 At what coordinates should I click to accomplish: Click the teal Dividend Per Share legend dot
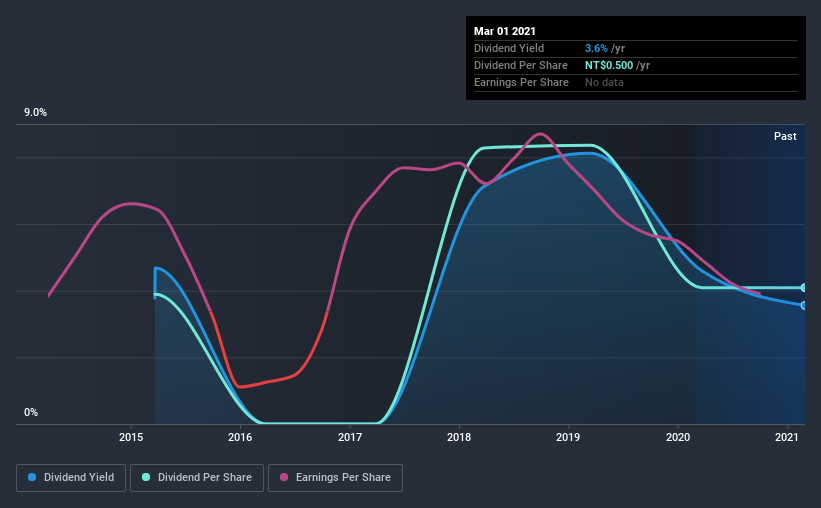tap(146, 477)
